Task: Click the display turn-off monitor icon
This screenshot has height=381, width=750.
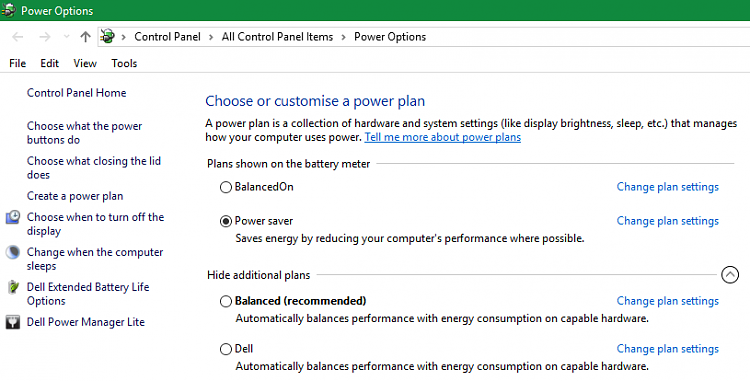Action: (13, 217)
